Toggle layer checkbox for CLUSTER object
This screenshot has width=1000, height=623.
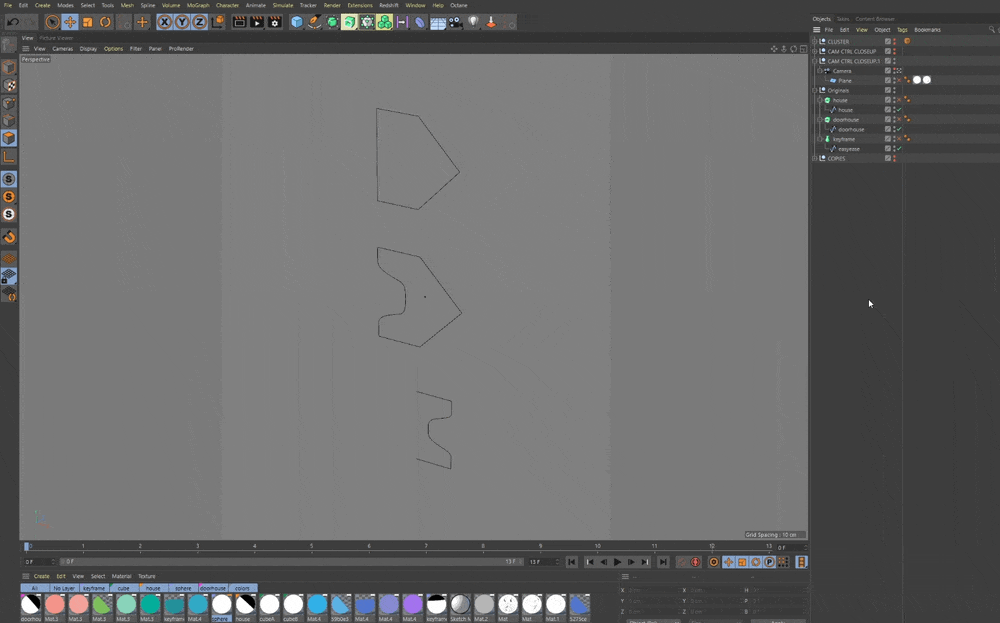pyautogui.click(x=888, y=41)
